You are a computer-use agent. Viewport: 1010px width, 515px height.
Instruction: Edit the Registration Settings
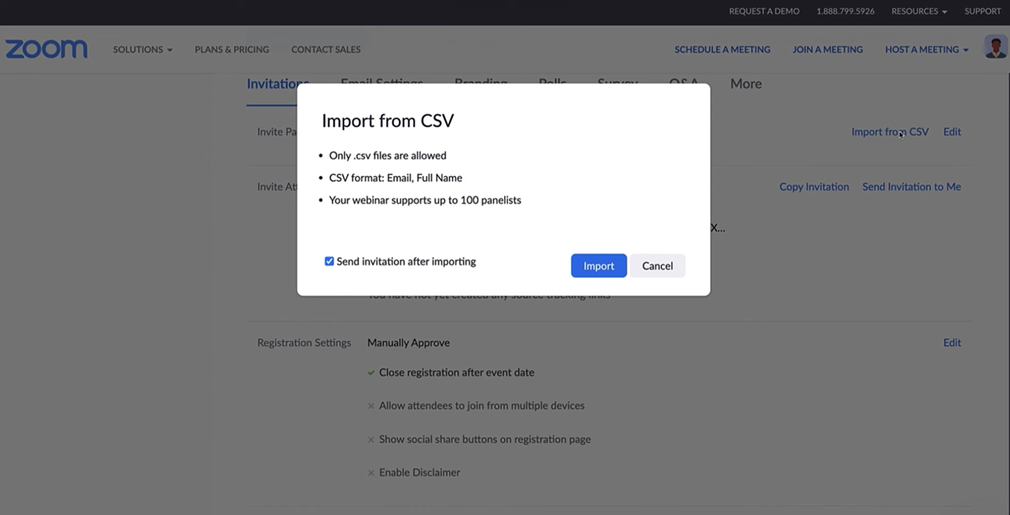click(x=952, y=343)
